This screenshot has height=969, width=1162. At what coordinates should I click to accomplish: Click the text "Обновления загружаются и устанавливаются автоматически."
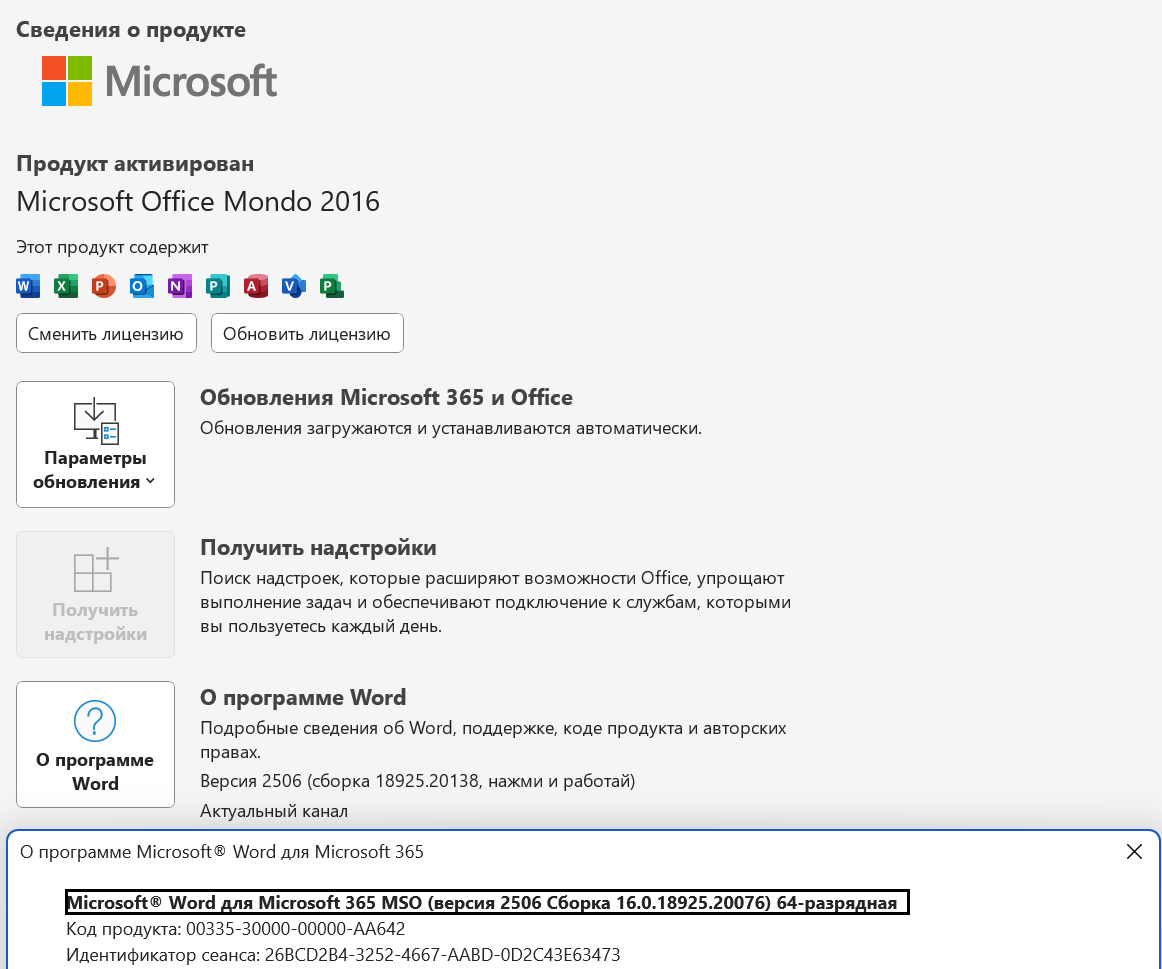(451, 428)
